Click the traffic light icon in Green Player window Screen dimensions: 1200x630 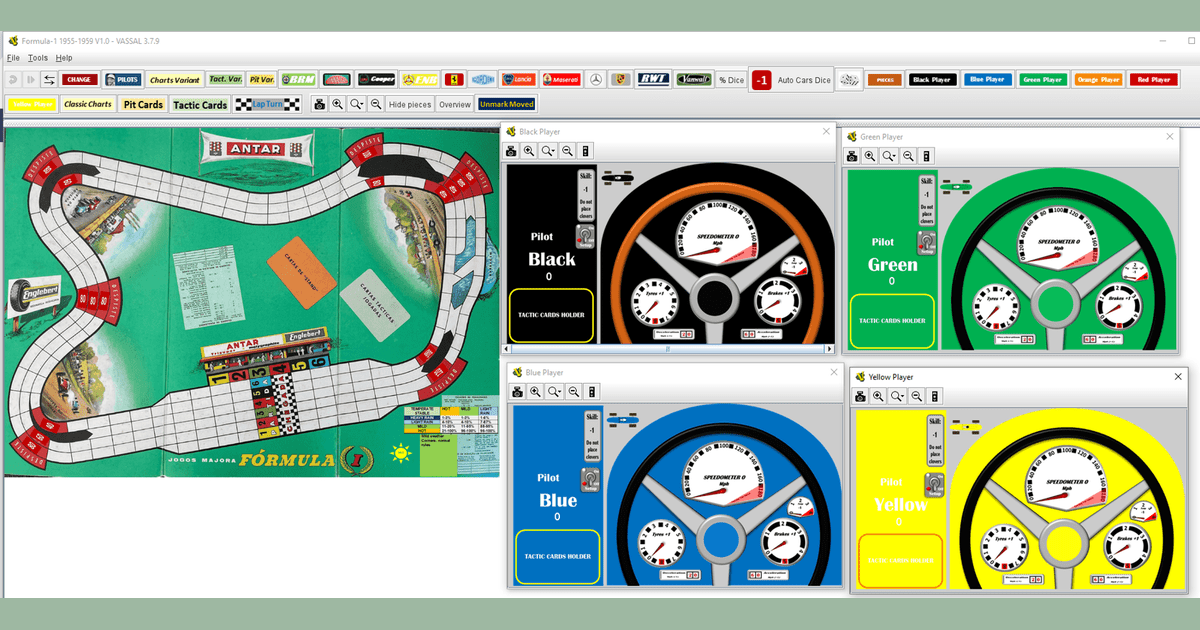[926, 156]
